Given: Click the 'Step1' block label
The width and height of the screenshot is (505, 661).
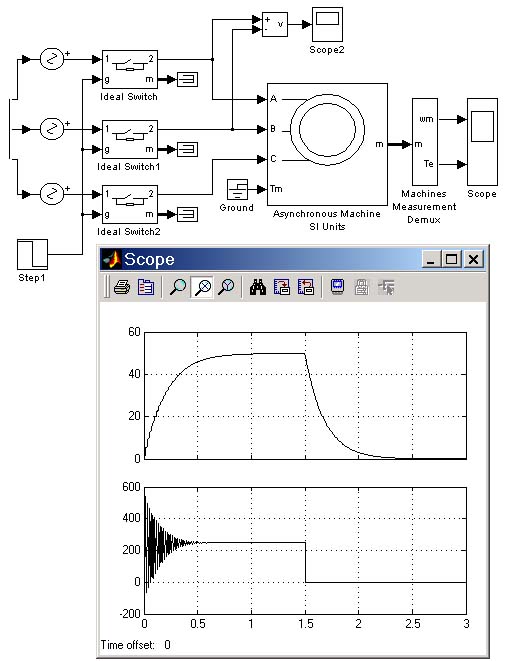Looking at the screenshot, I should [32, 278].
